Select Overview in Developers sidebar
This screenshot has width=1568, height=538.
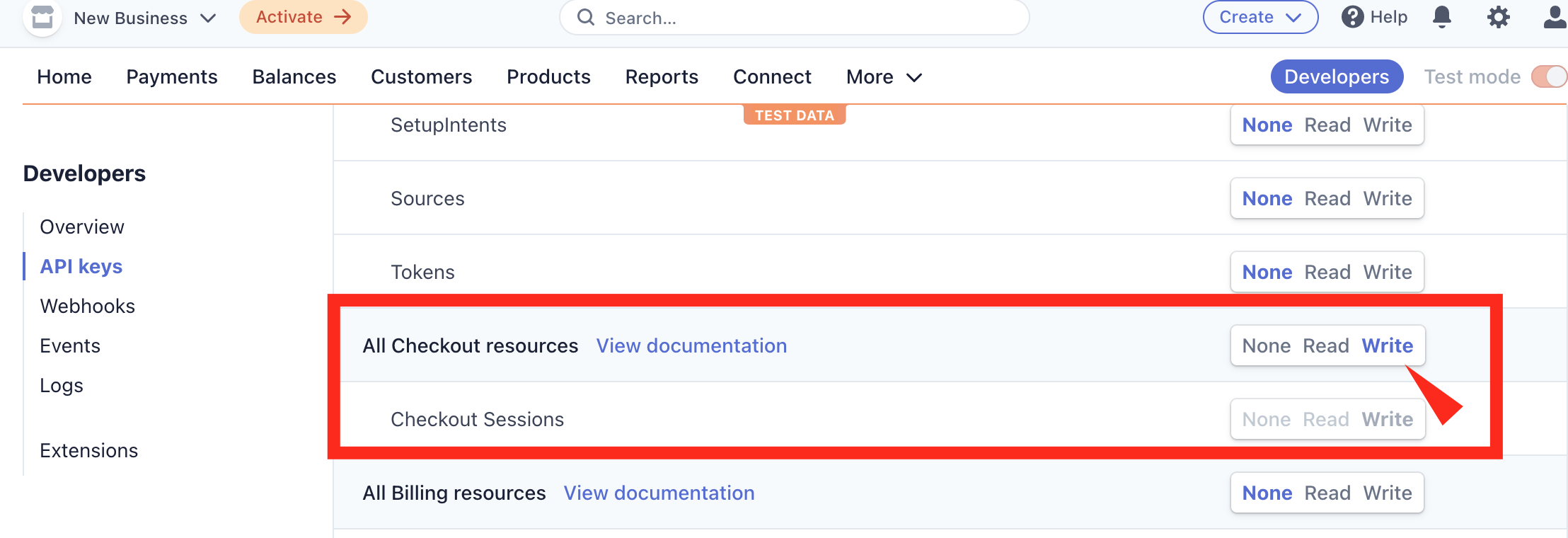[x=82, y=227]
